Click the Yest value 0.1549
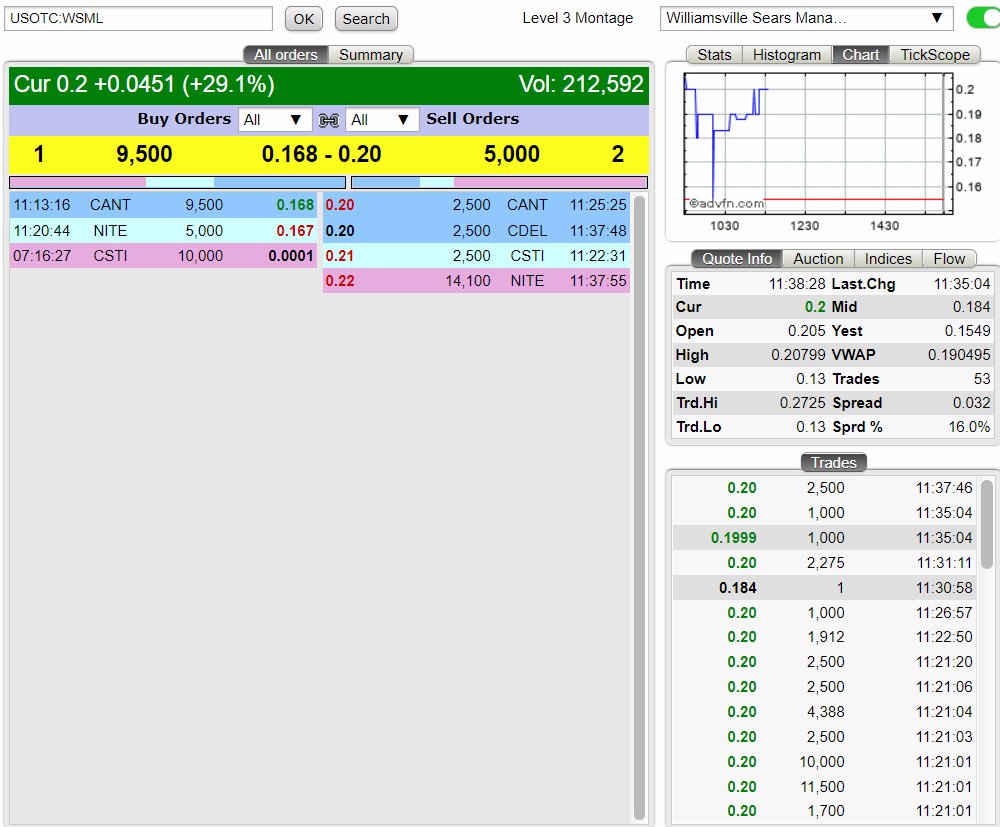The width and height of the screenshot is (1000, 827). pyautogui.click(x=967, y=331)
